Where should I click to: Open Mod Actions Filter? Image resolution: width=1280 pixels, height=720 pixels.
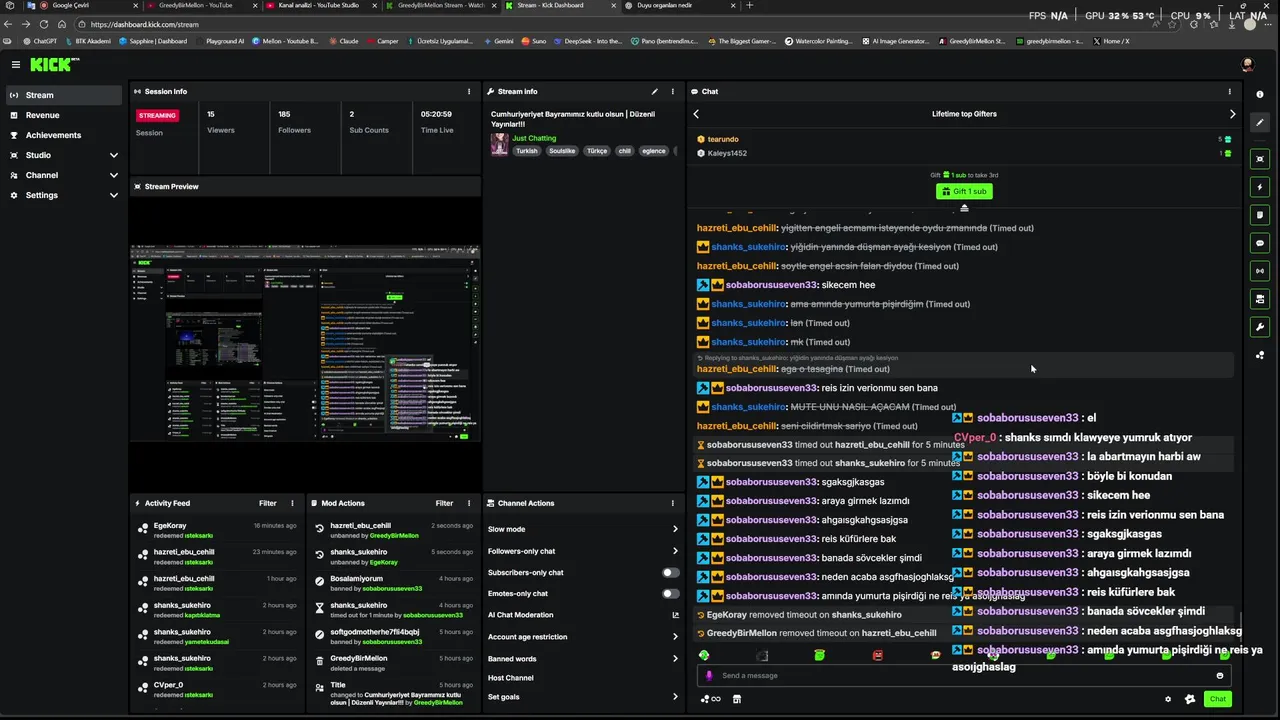point(444,503)
